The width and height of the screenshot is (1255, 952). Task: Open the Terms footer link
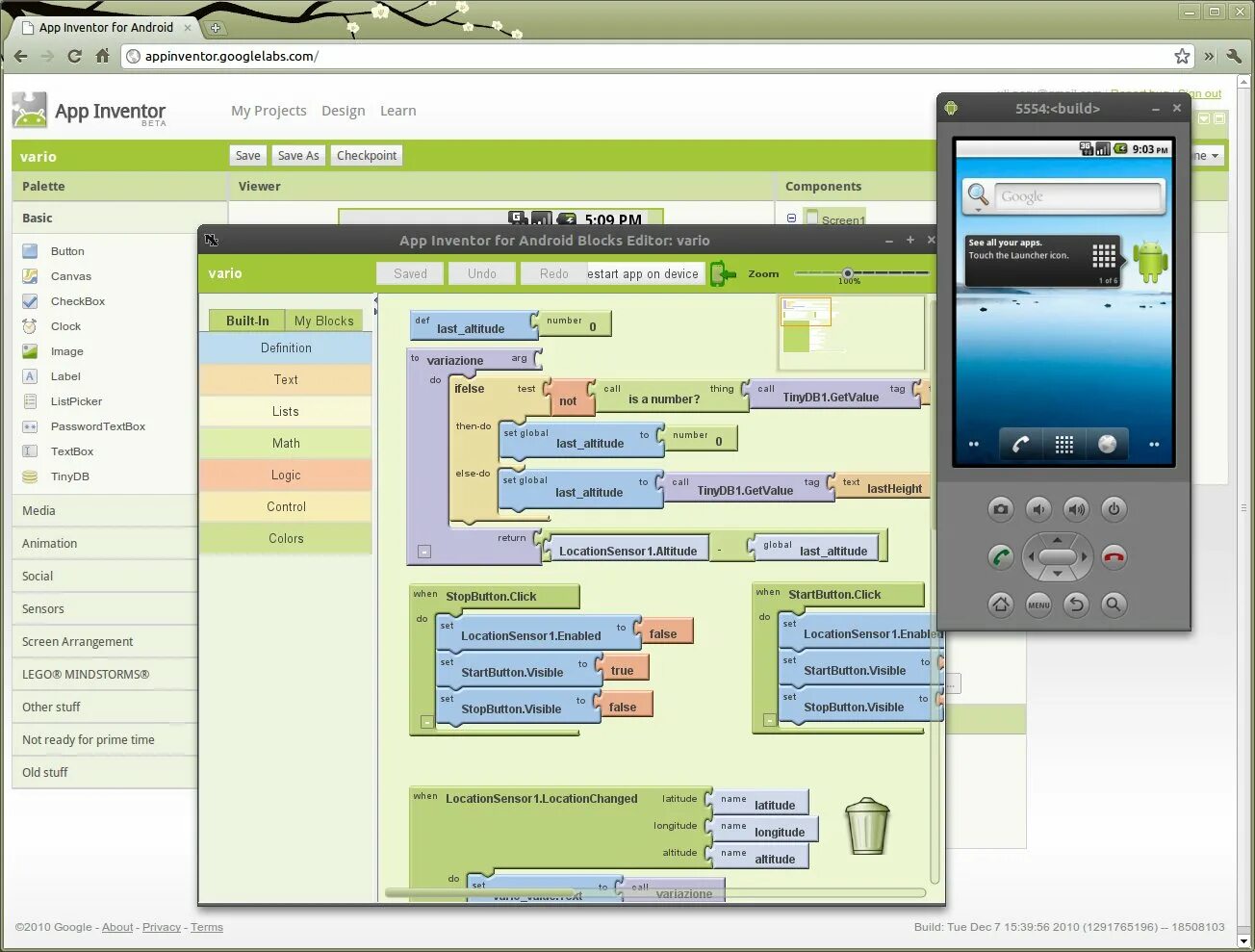click(207, 927)
